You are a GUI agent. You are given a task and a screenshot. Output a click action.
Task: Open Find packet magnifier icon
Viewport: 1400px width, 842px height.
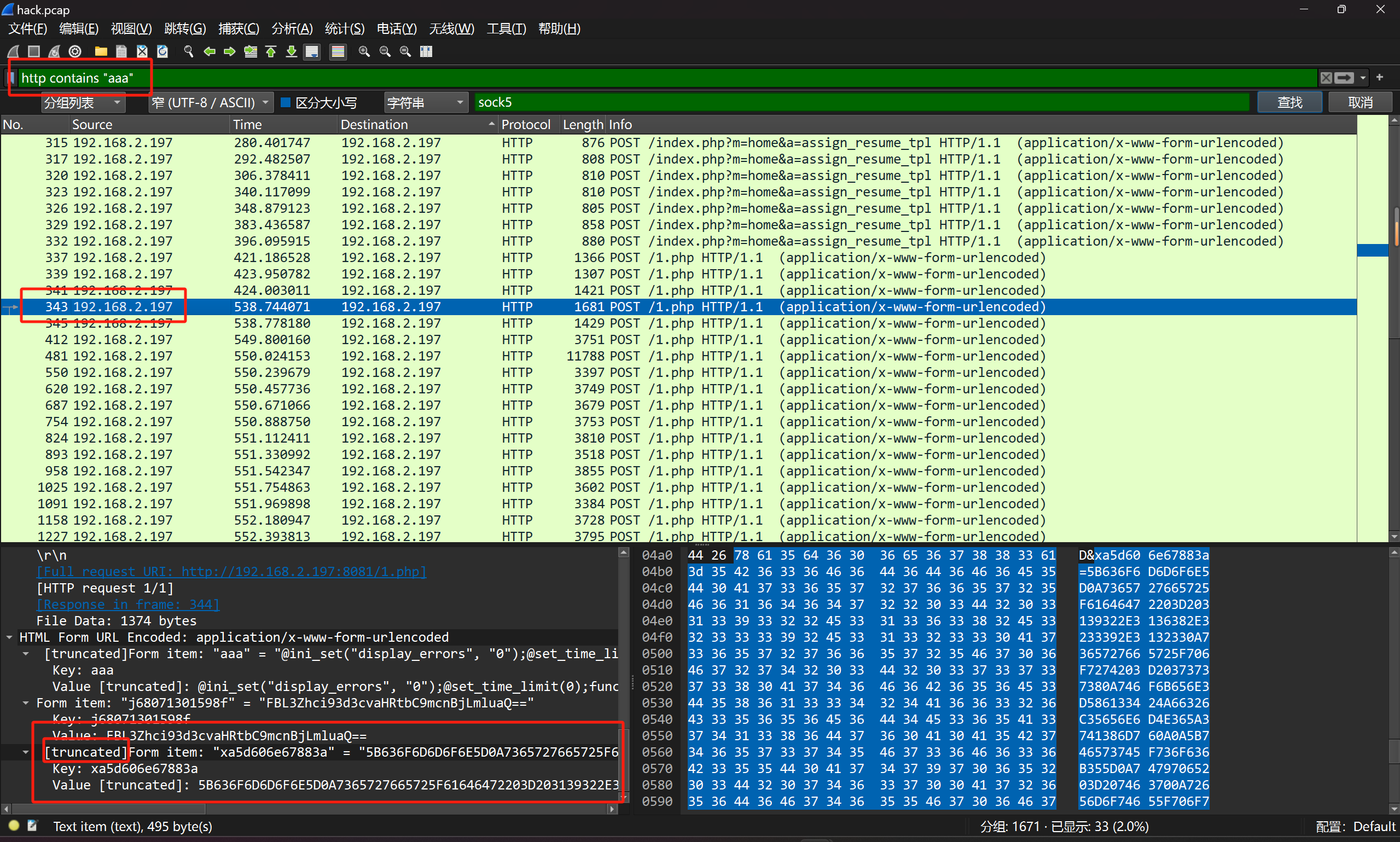pos(188,51)
